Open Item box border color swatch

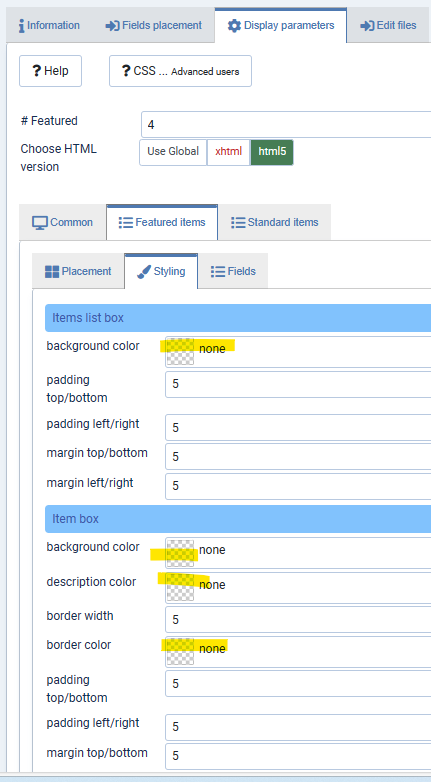point(180,651)
